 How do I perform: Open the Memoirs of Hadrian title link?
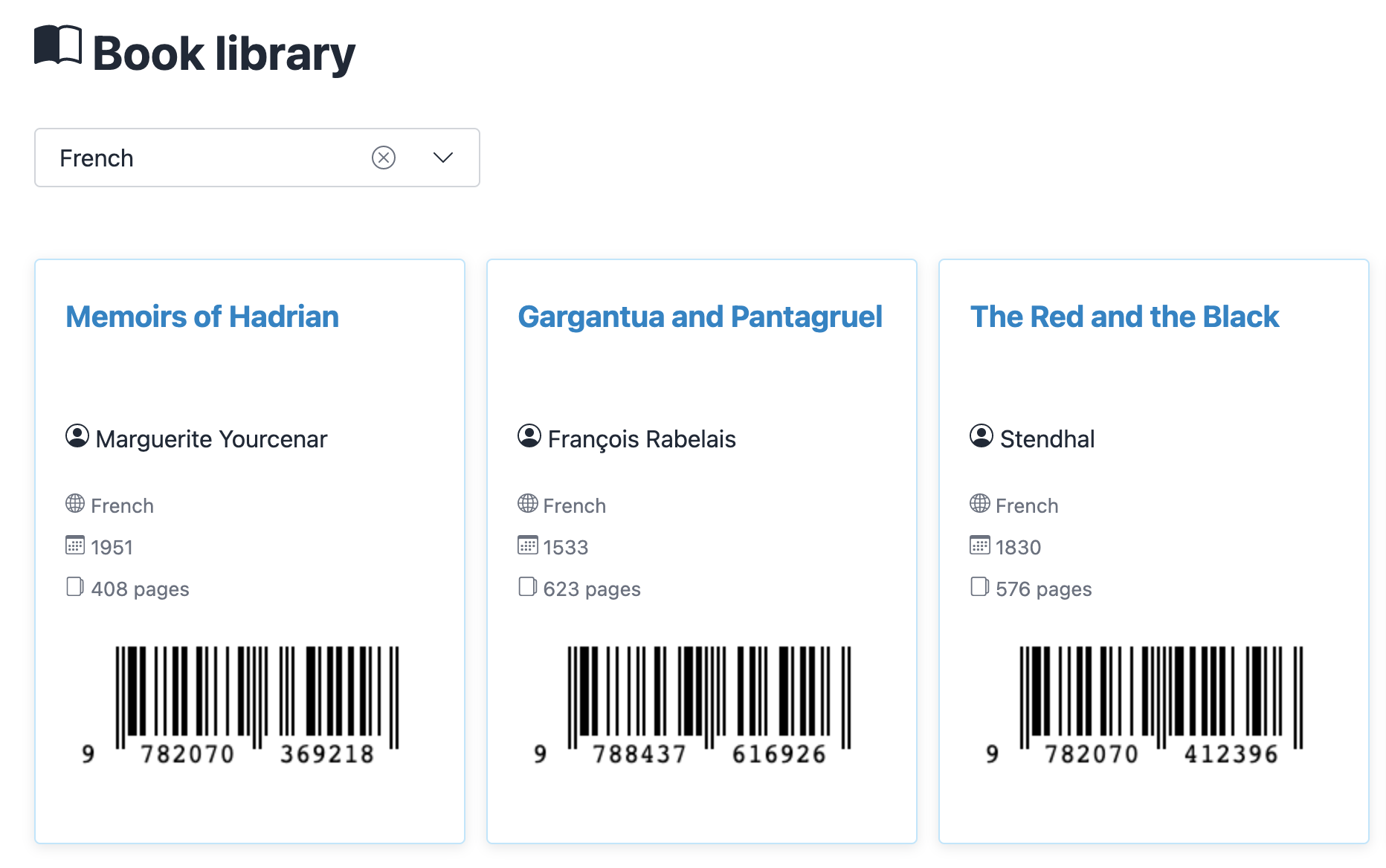pyautogui.click(x=202, y=317)
